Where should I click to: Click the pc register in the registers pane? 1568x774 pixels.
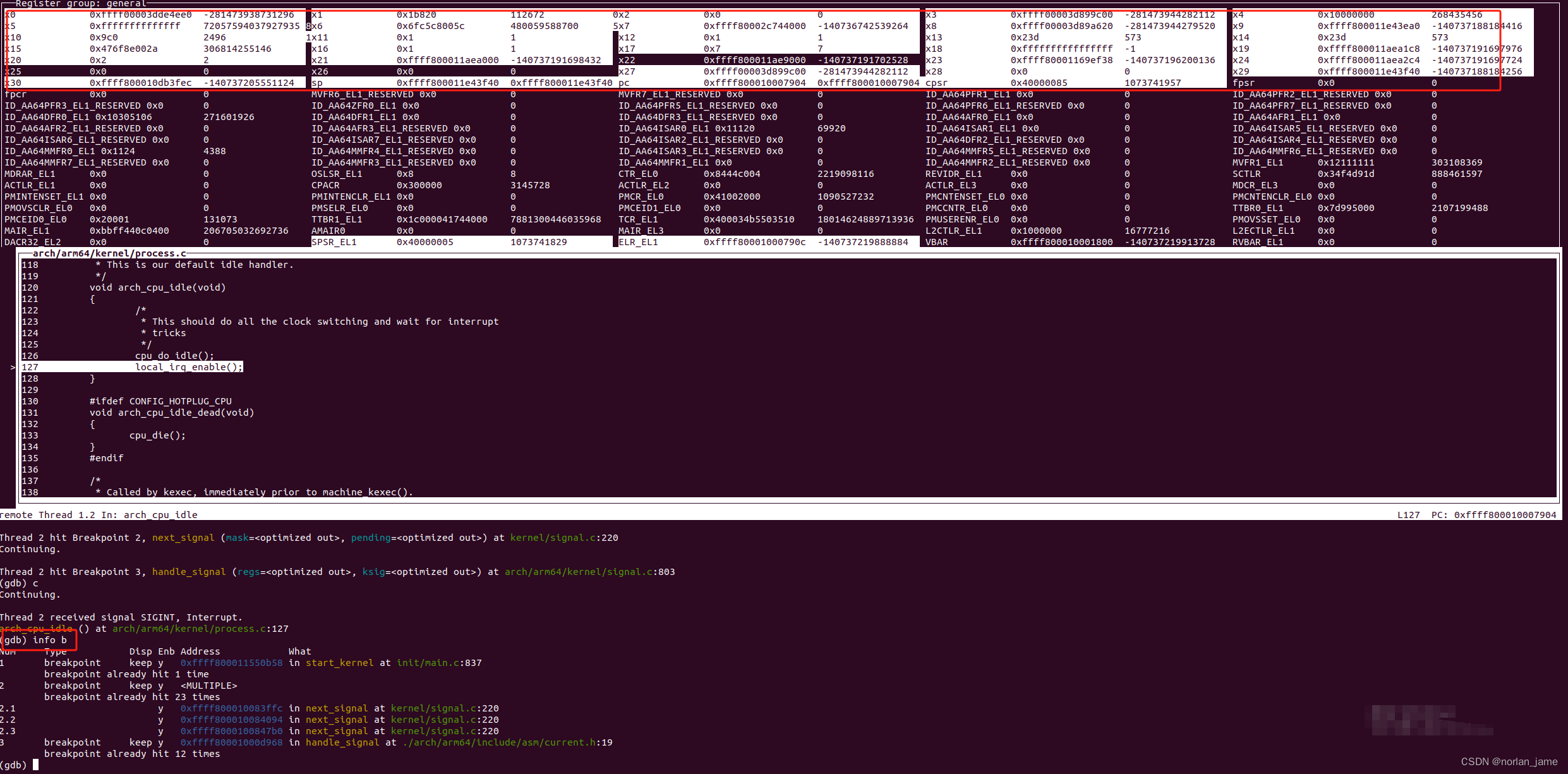(x=624, y=83)
